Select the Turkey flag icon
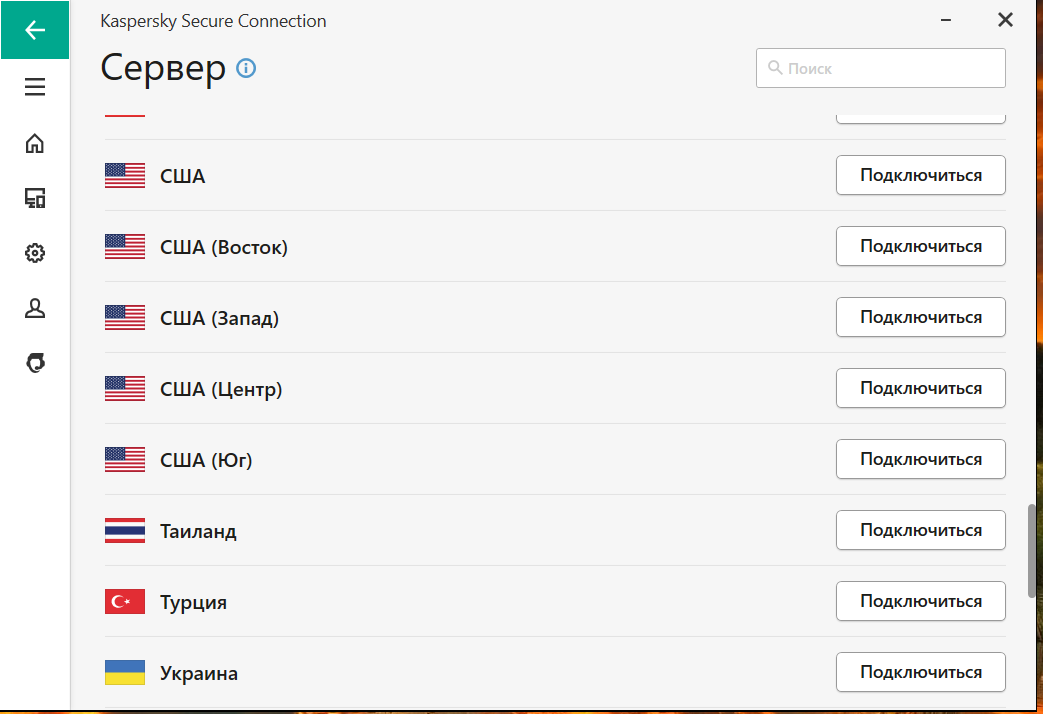Viewport: 1043px width, 714px height. point(125,602)
